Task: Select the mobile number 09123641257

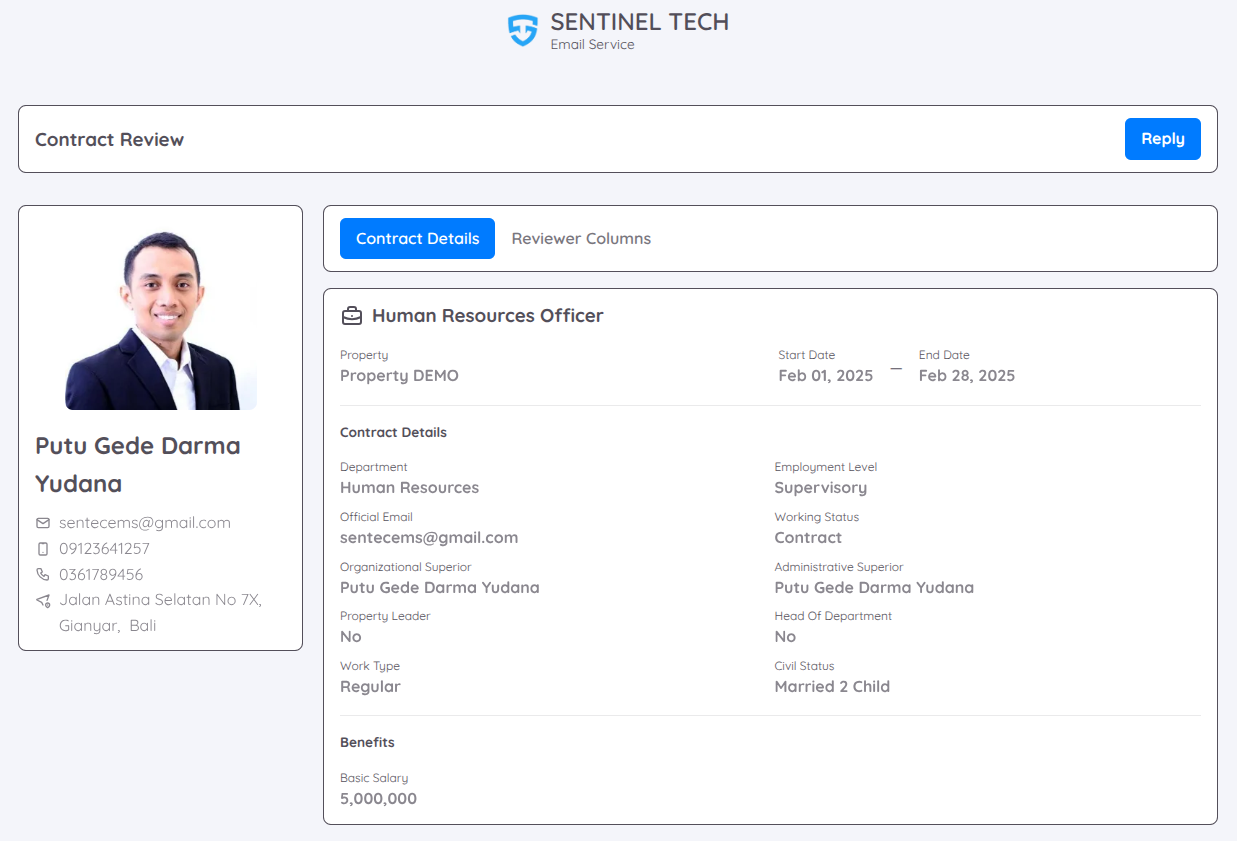Action: click(104, 549)
